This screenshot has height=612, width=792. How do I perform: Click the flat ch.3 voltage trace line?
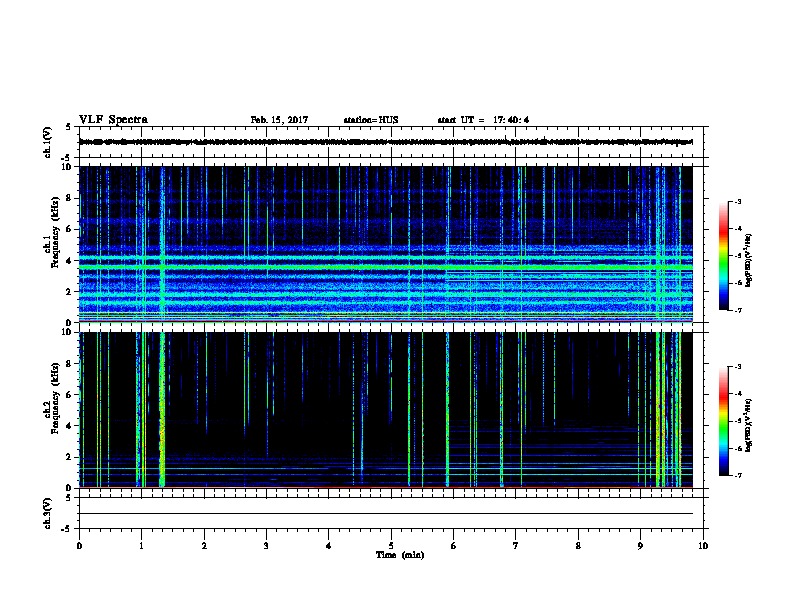pyautogui.click(x=385, y=514)
